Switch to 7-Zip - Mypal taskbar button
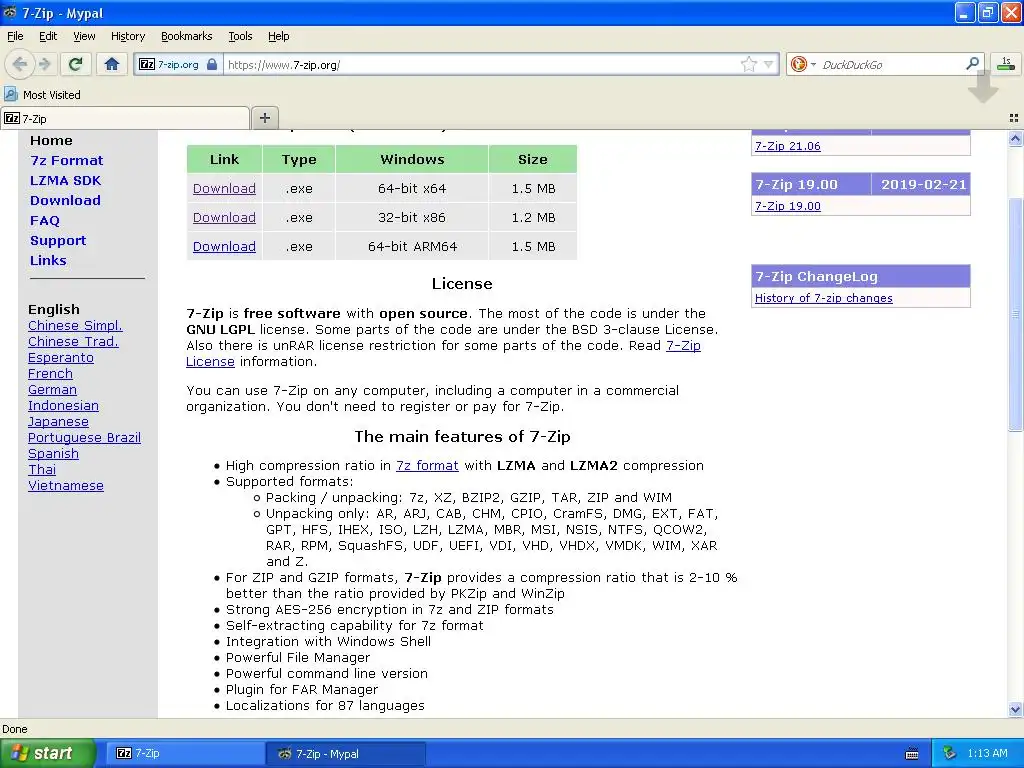Viewport: 1024px width, 768px height. pos(346,754)
